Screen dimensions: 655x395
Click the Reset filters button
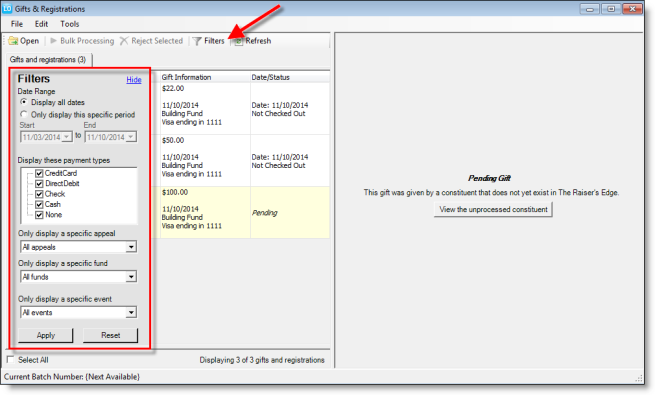(x=110, y=335)
